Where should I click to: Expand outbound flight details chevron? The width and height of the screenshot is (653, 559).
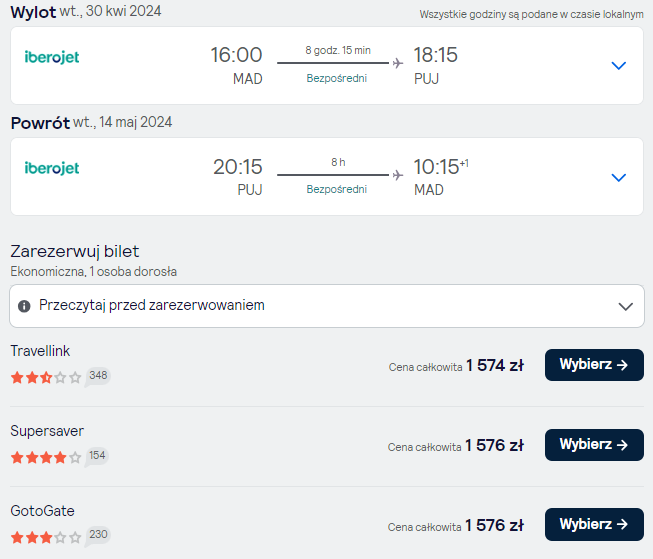618,66
